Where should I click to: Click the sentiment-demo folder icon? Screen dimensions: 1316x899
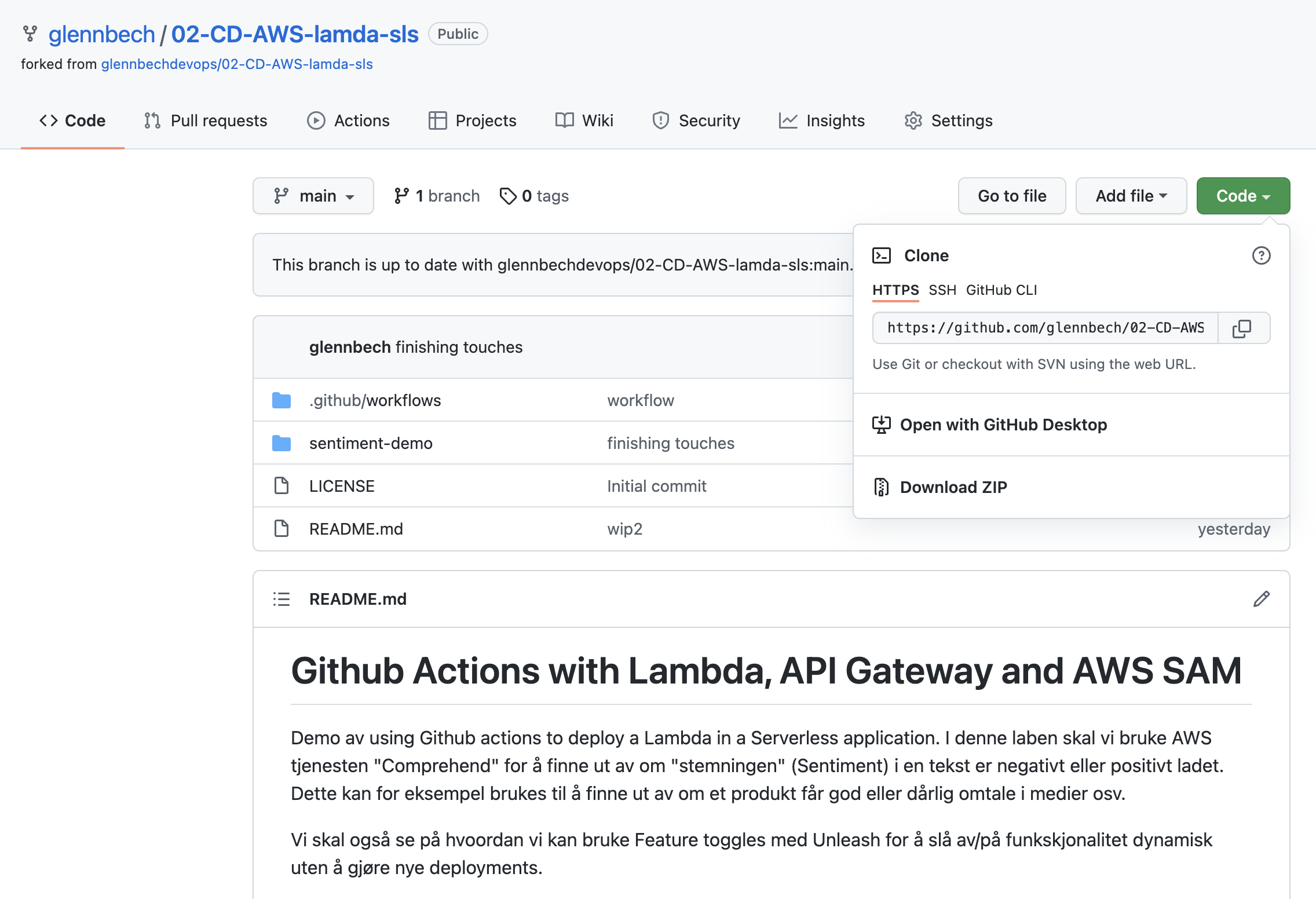pos(282,443)
